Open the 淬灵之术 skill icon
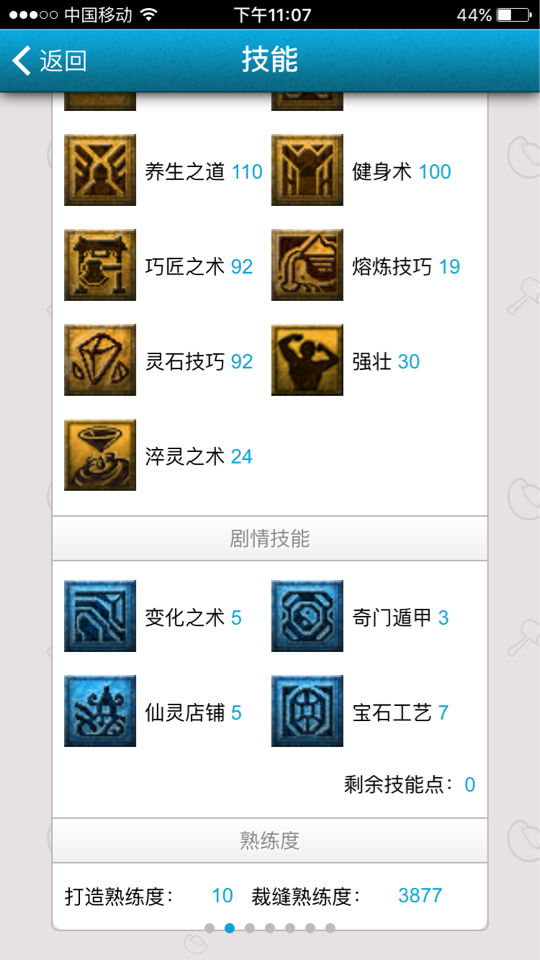The image size is (540, 960). click(x=100, y=455)
